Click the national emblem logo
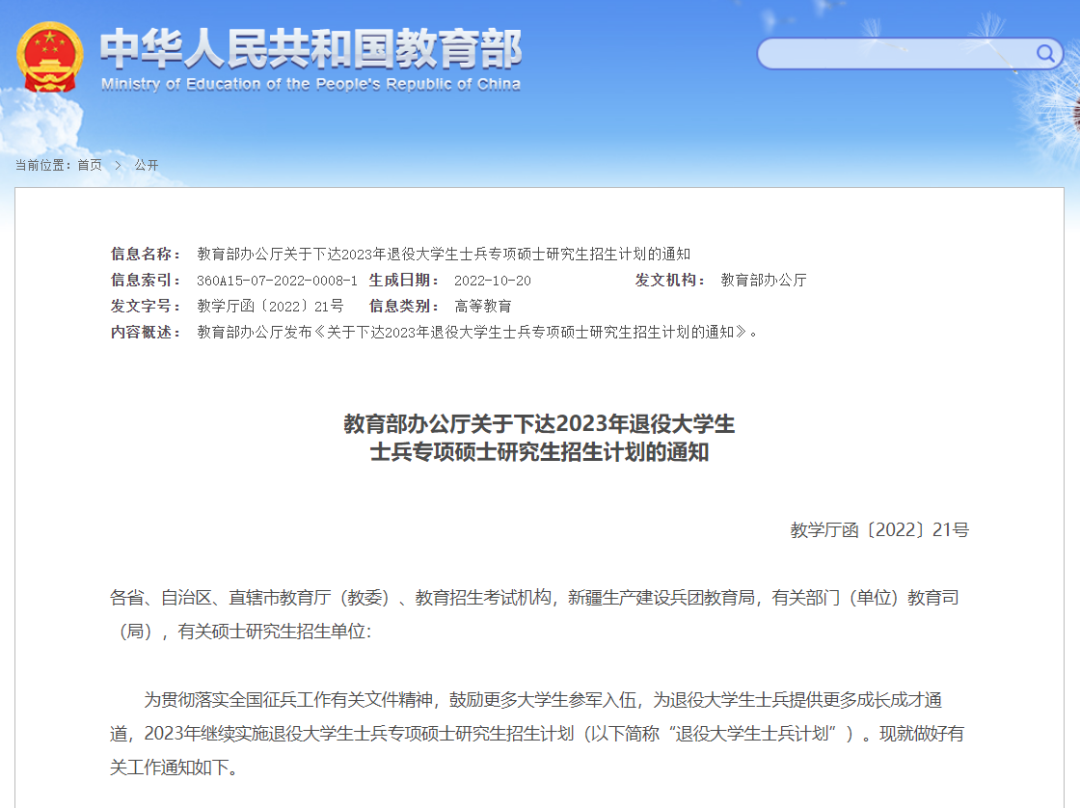1080x808 pixels. pyautogui.click(x=50, y=57)
